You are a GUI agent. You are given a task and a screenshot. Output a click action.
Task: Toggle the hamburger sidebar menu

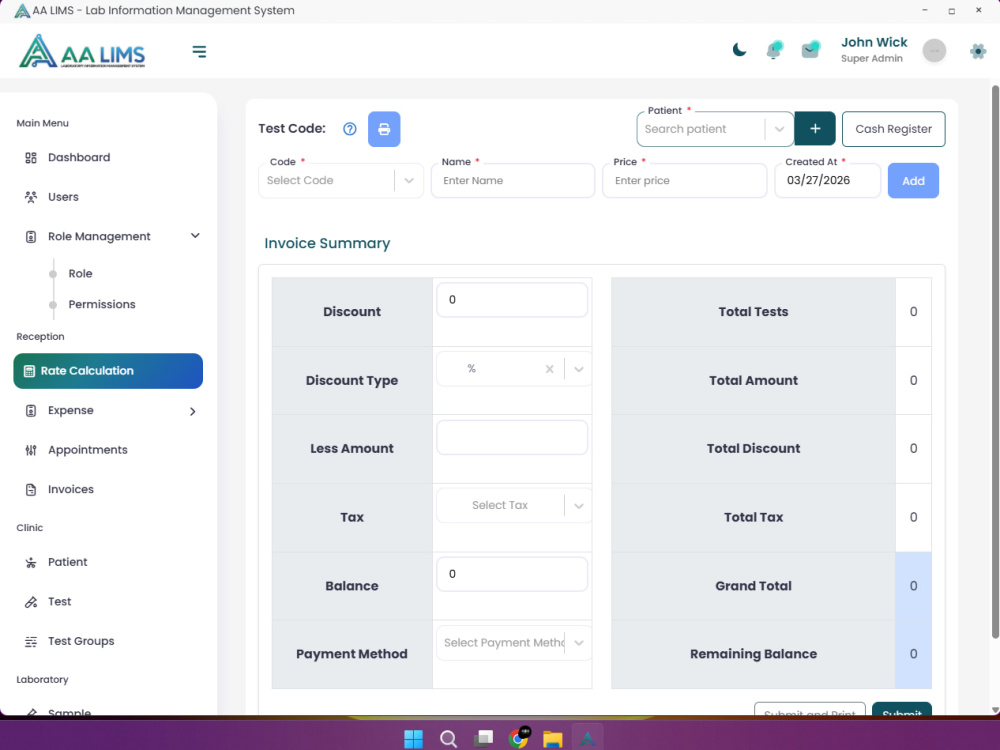pos(199,52)
